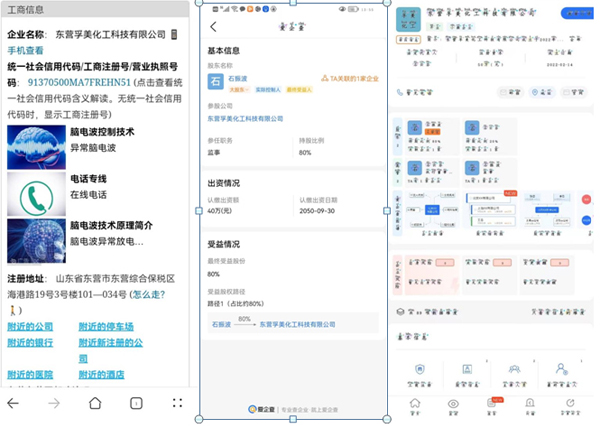The width and height of the screenshot is (600, 428).
Task: Click the walking person icon after the address
Action: coord(13,310)
